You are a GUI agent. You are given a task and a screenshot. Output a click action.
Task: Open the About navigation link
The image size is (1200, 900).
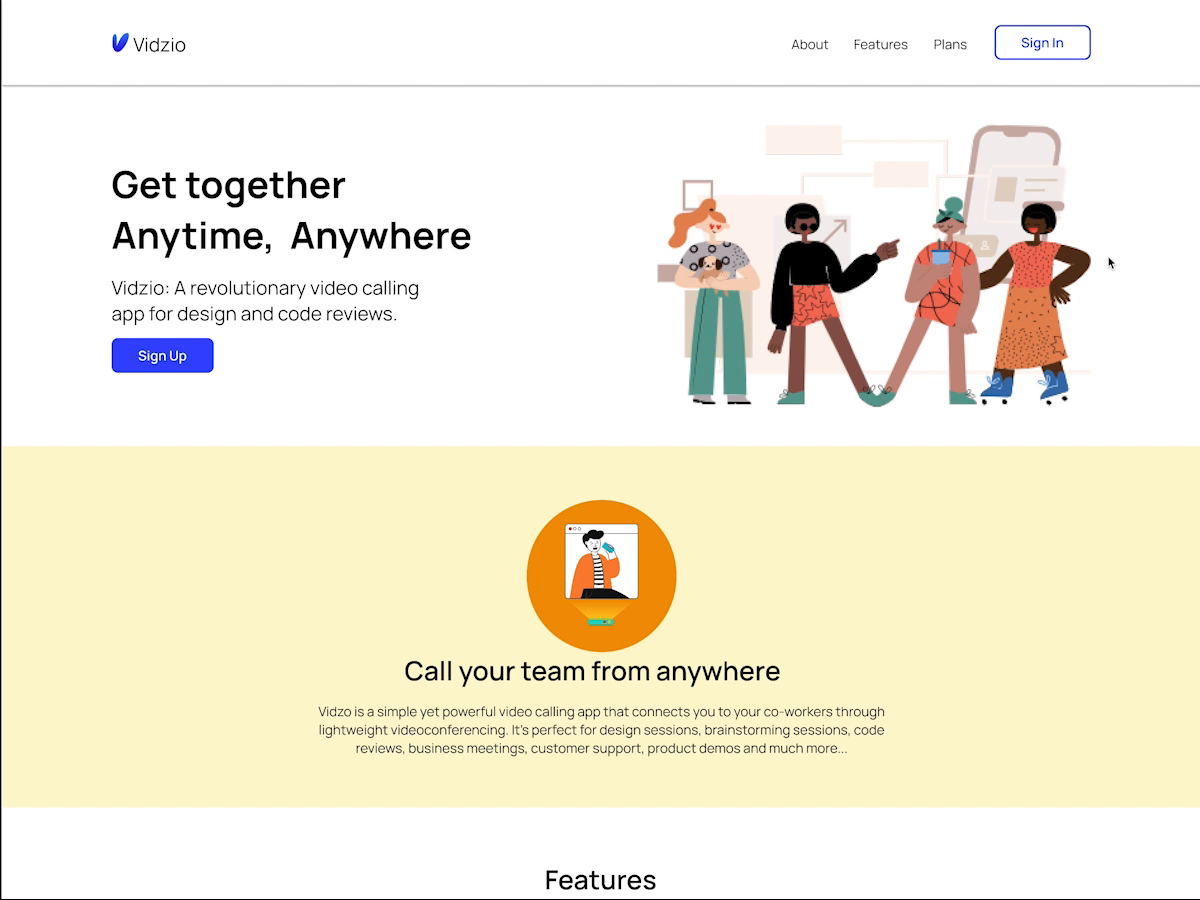click(x=810, y=44)
